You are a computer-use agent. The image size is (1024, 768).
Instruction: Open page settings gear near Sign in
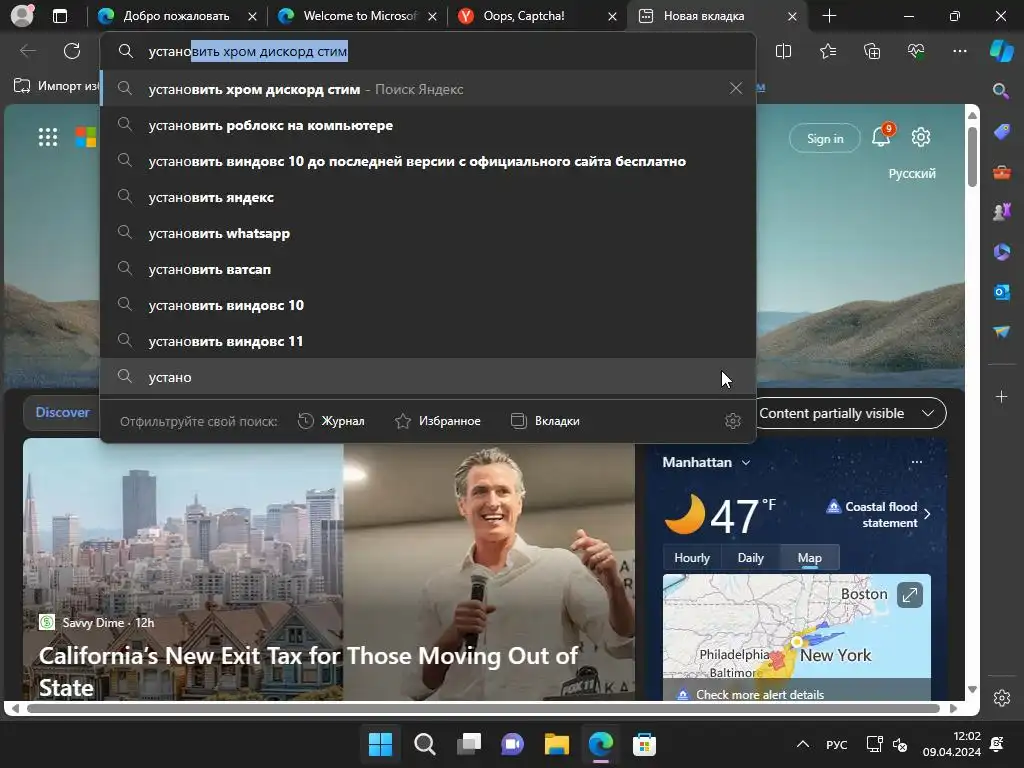coord(921,137)
